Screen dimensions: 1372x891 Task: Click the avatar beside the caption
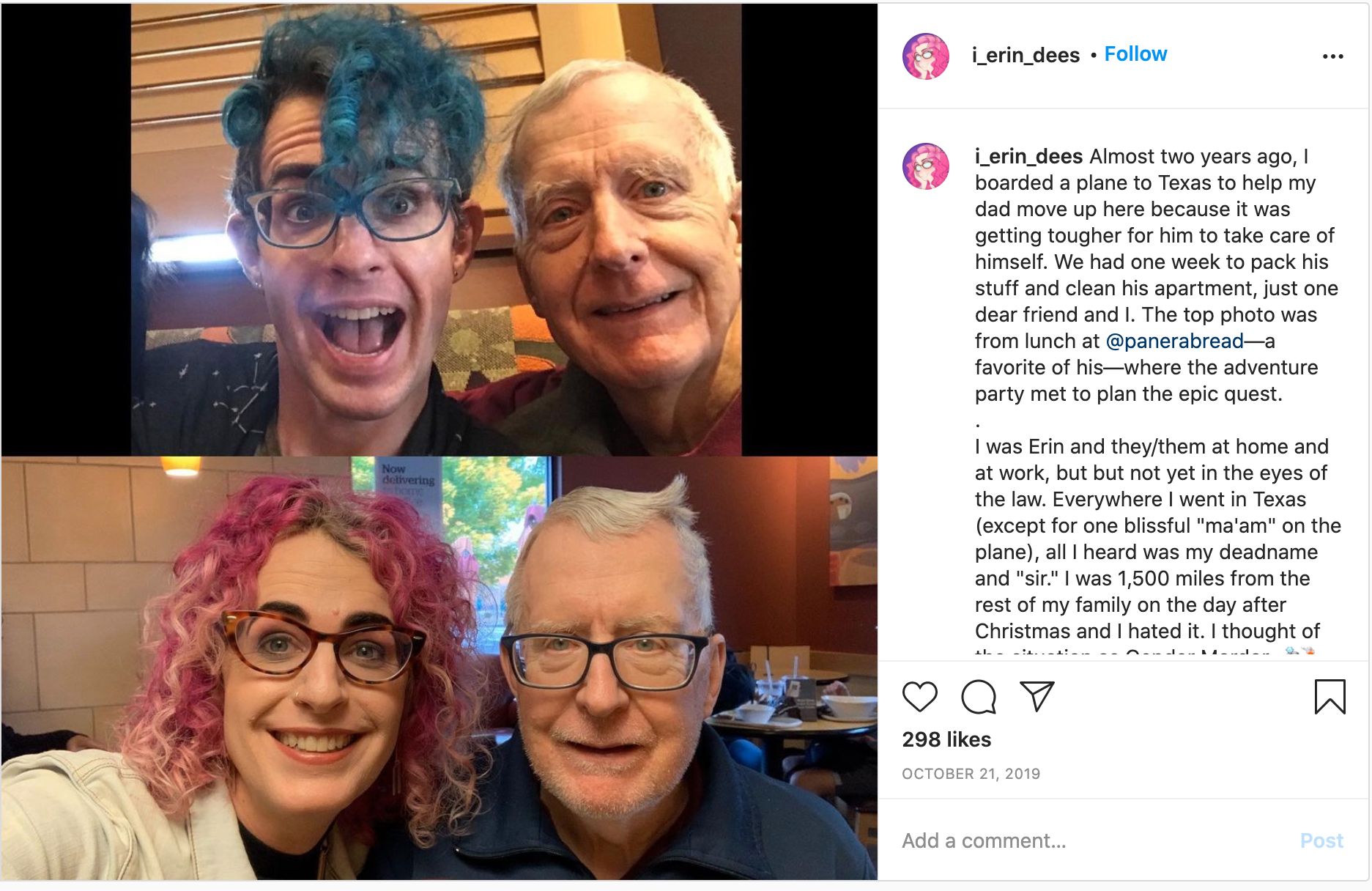tap(925, 166)
